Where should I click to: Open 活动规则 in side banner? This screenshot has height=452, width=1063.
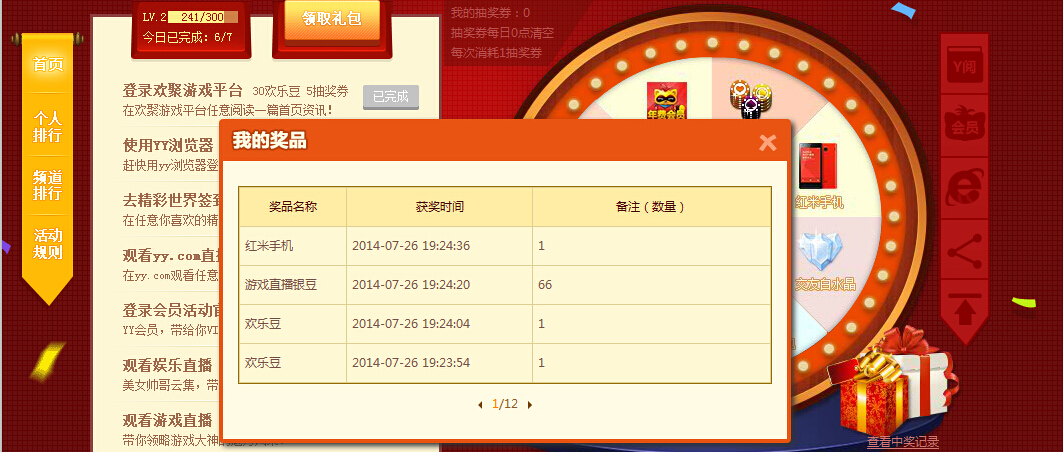point(47,244)
